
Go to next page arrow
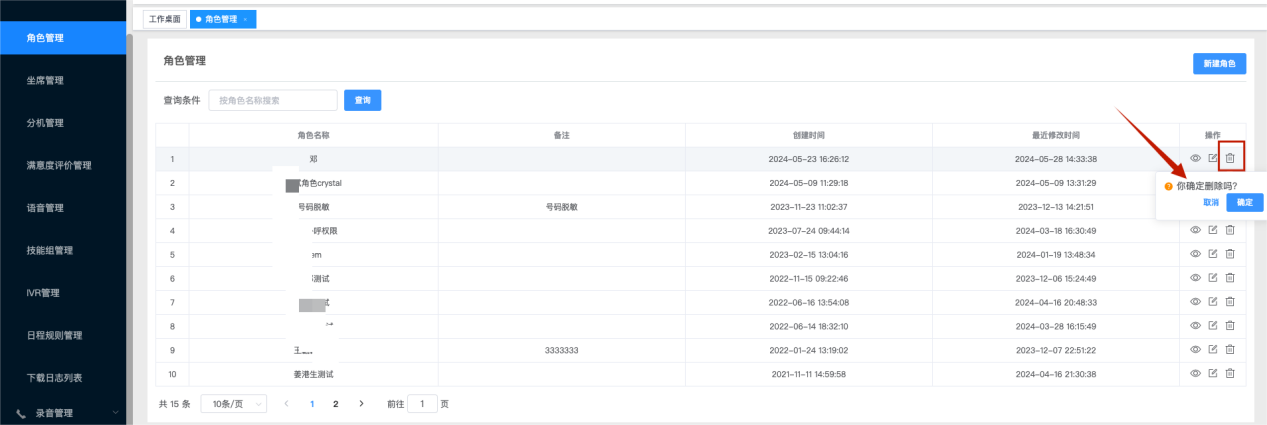(361, 404)
